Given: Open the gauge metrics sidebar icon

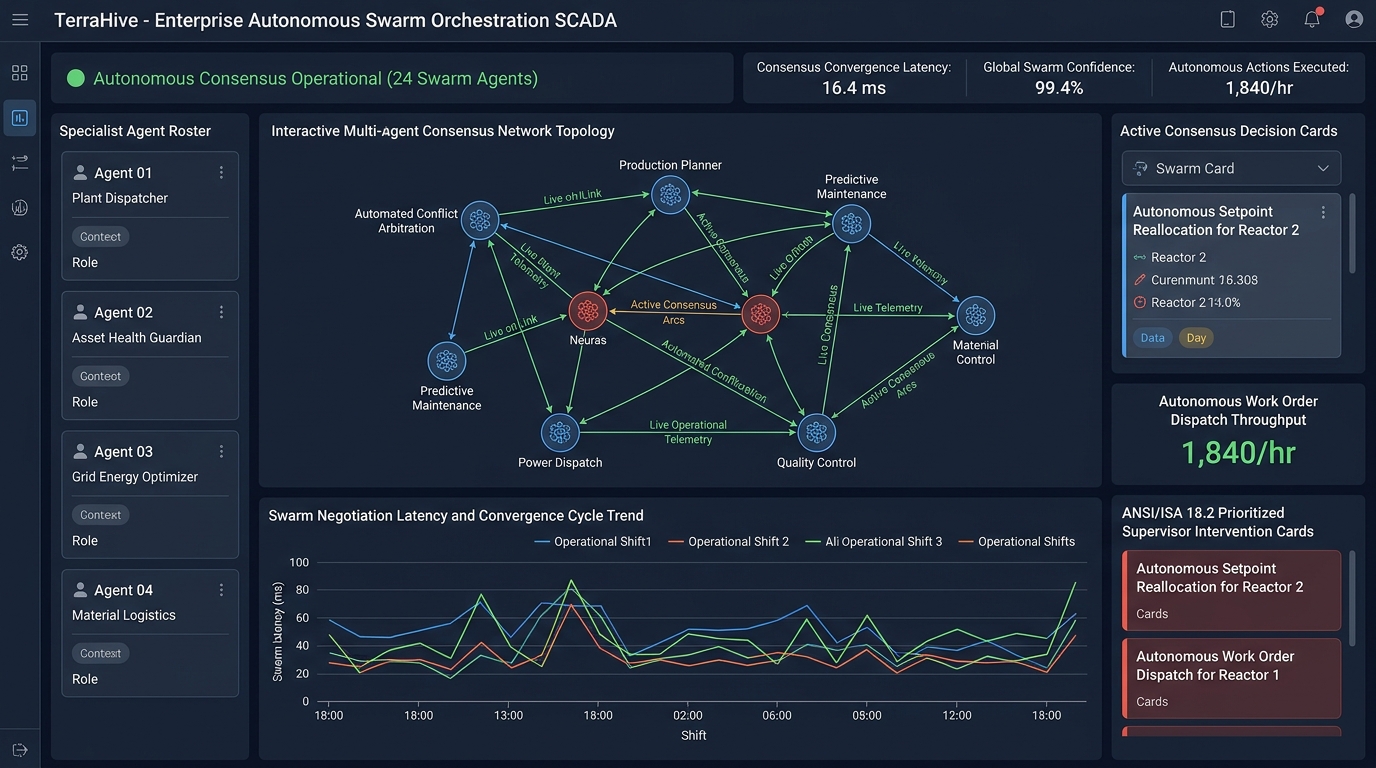Looking at the screenshot, I should pyautogui.click(x=20, y=208).
